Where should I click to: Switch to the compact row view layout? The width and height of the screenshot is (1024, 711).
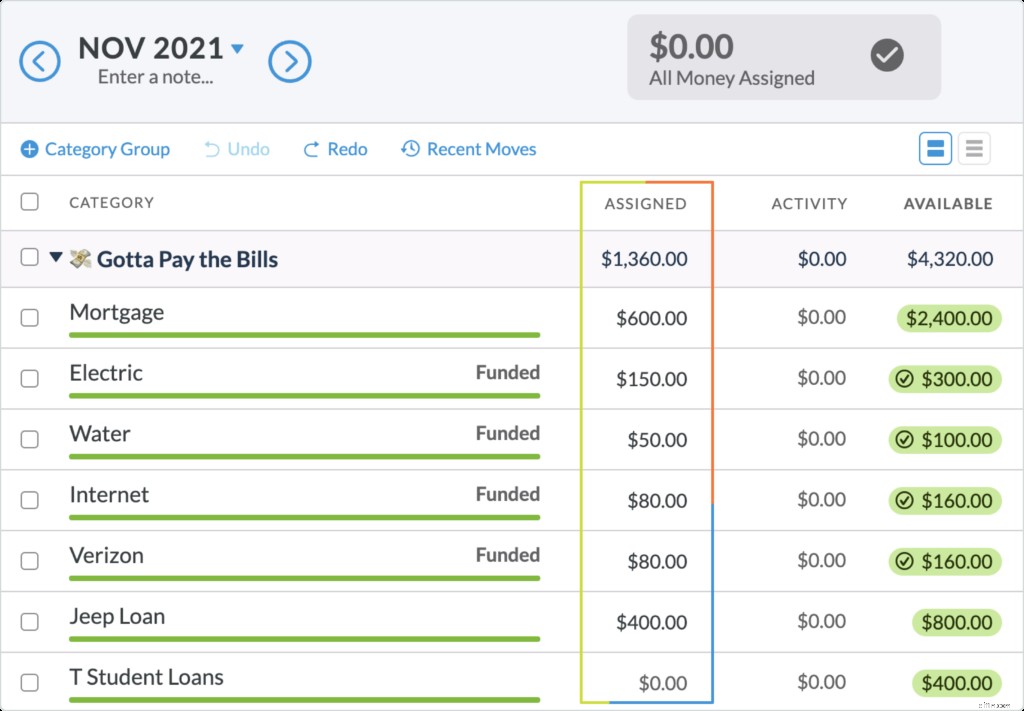973,147
